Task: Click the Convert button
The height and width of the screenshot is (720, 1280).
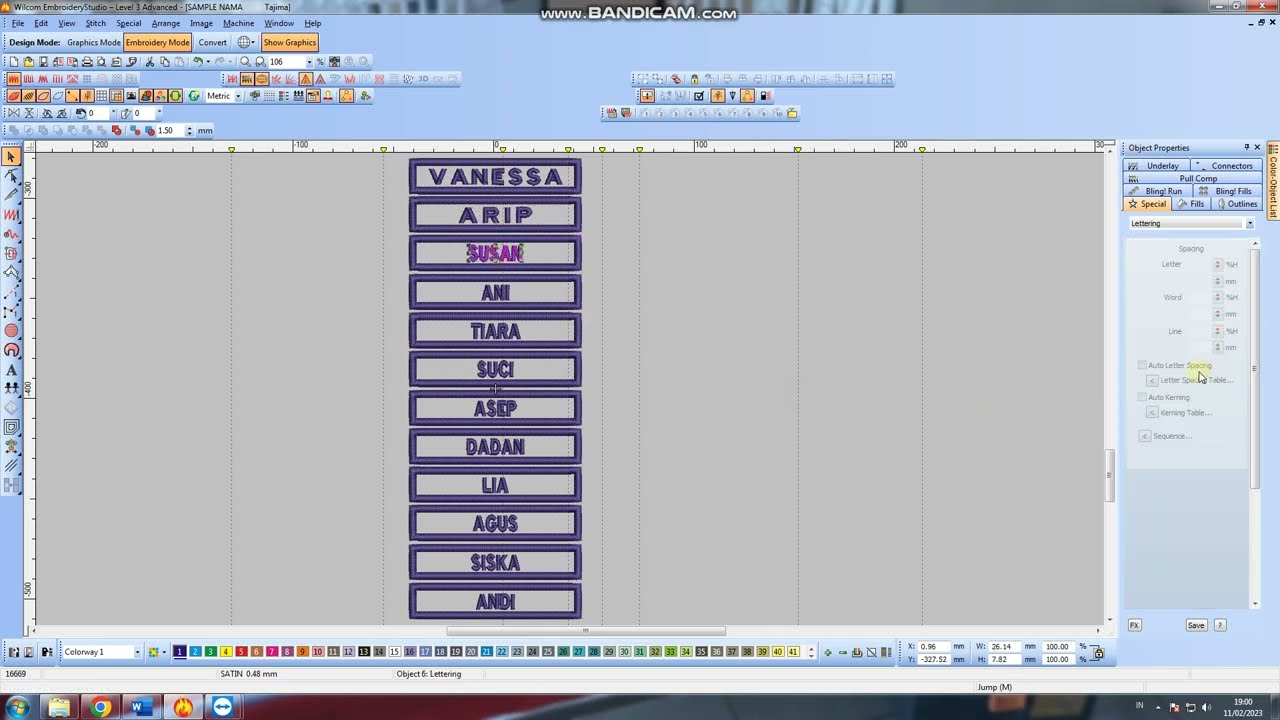Action: coord(212,42)
